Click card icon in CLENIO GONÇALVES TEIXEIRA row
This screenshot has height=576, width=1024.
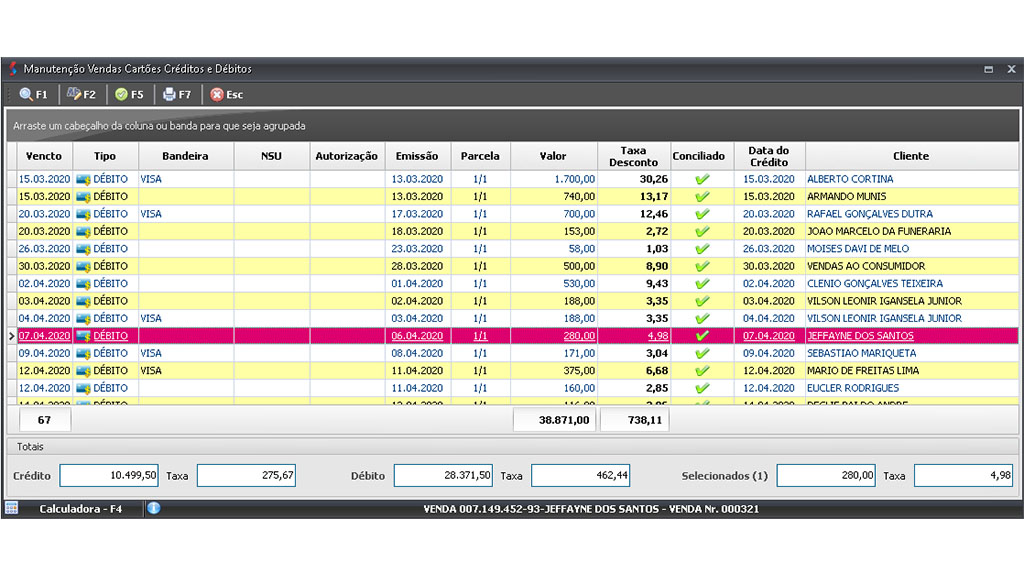pos(83,284)
